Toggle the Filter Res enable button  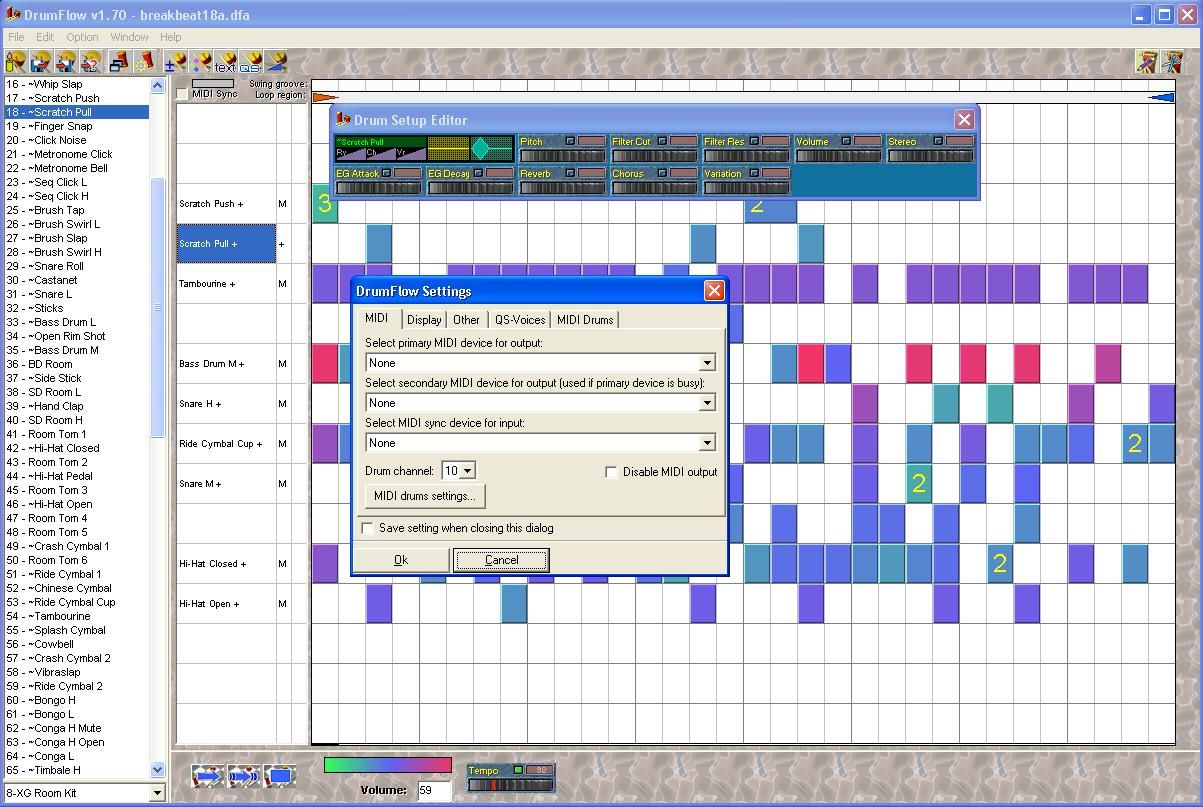coord(754,141)
